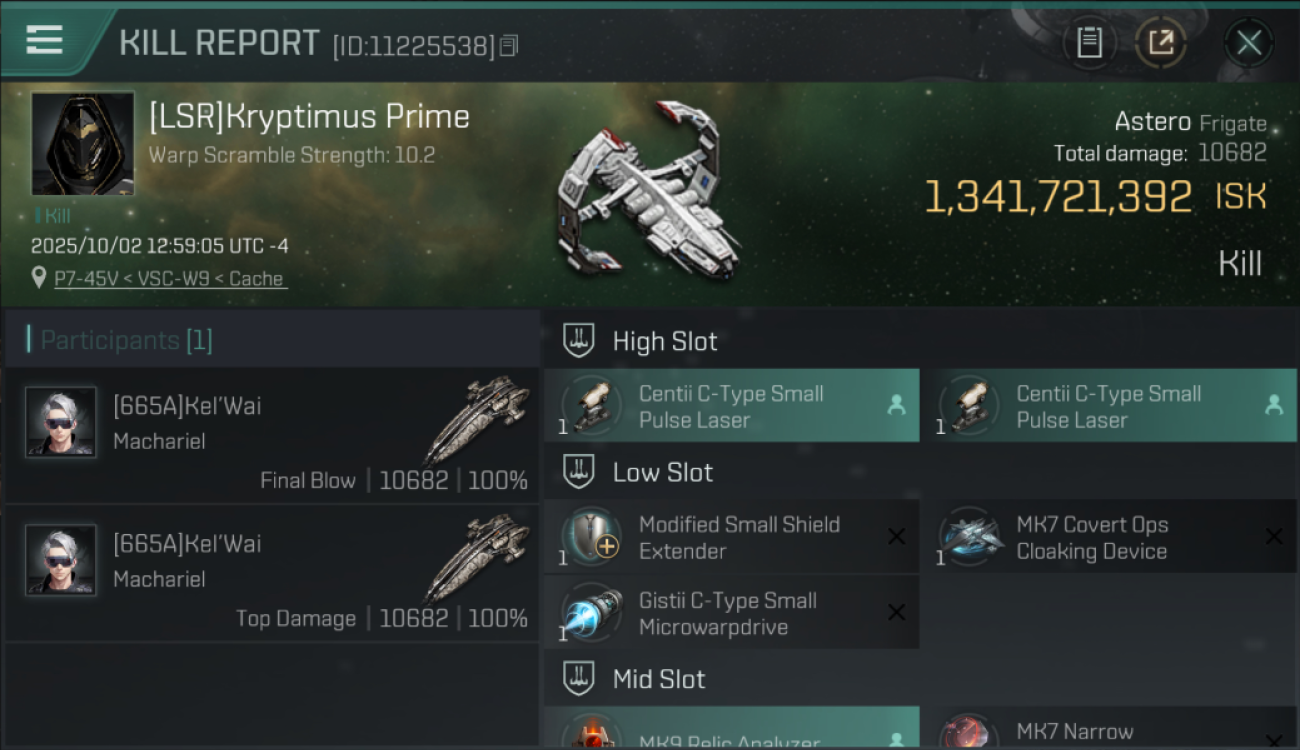The image size is (1300, 750).
Task: Select Kel'Wai Final Blow entry
Action: (270, 436)
